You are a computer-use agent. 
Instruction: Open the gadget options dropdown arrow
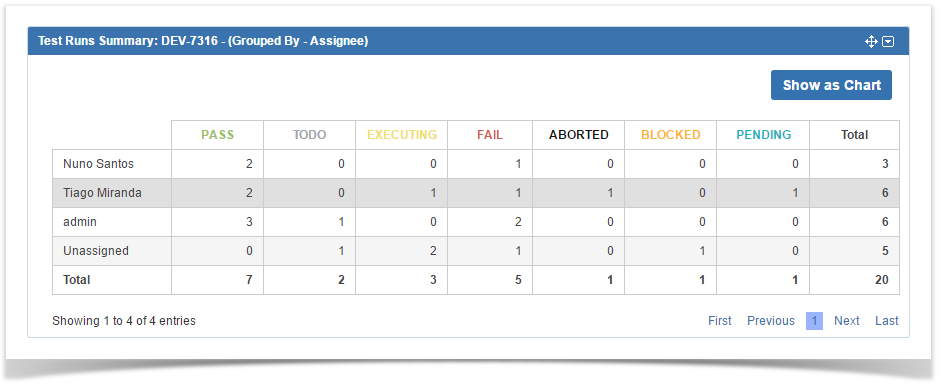coord(888,42)
